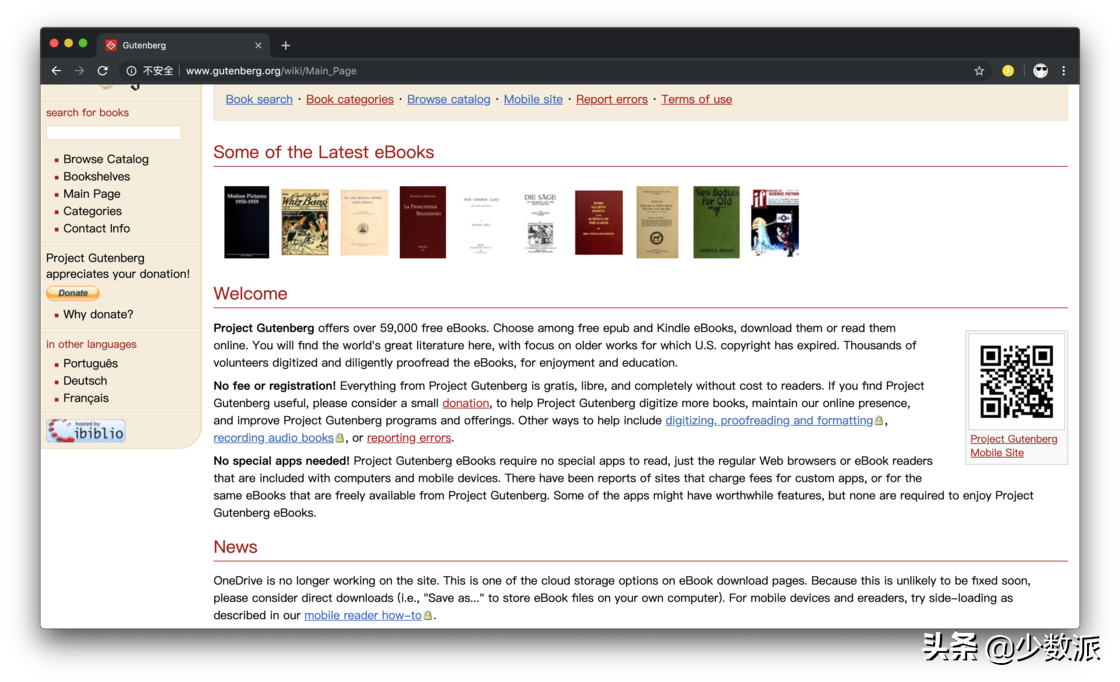Click the Welcome section heading
The width and height of the screenshot is (1120, 682).
(250, 294)
